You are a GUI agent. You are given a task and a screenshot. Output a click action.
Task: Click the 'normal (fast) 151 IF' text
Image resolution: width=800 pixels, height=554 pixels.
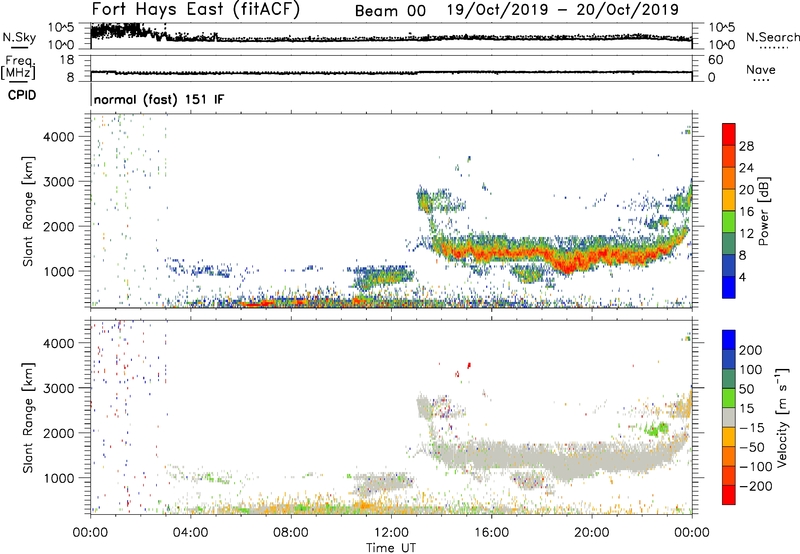(x=159, y=99)
